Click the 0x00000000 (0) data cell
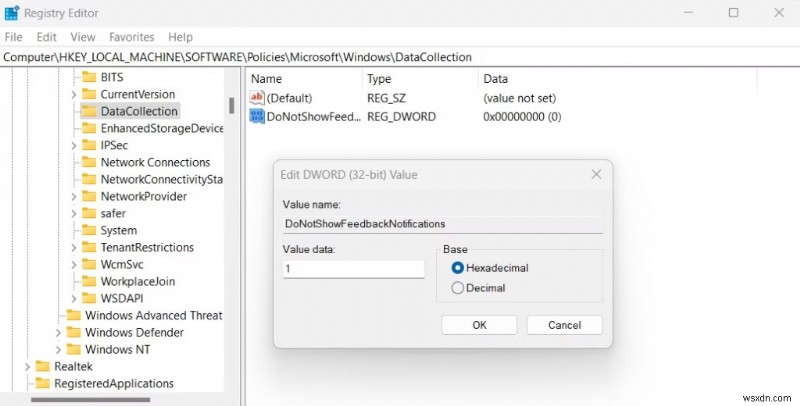This screenshot has width=800, height=406. point(522,117)
